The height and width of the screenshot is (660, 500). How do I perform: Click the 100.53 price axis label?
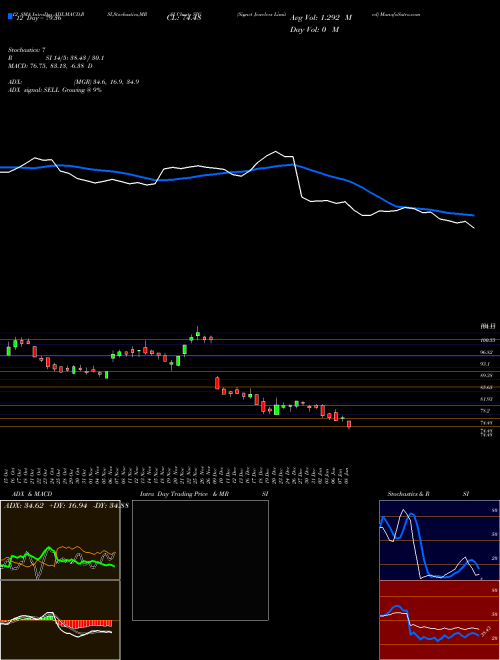(487, 340)
